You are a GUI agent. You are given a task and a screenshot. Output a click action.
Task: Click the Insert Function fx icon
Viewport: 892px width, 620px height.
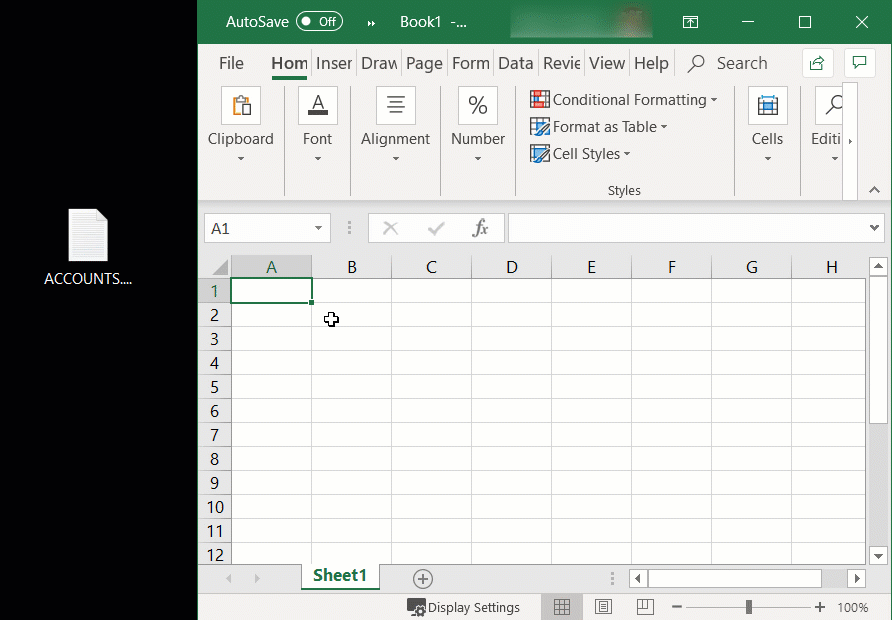pyautogui.click(x=480, y=229)
